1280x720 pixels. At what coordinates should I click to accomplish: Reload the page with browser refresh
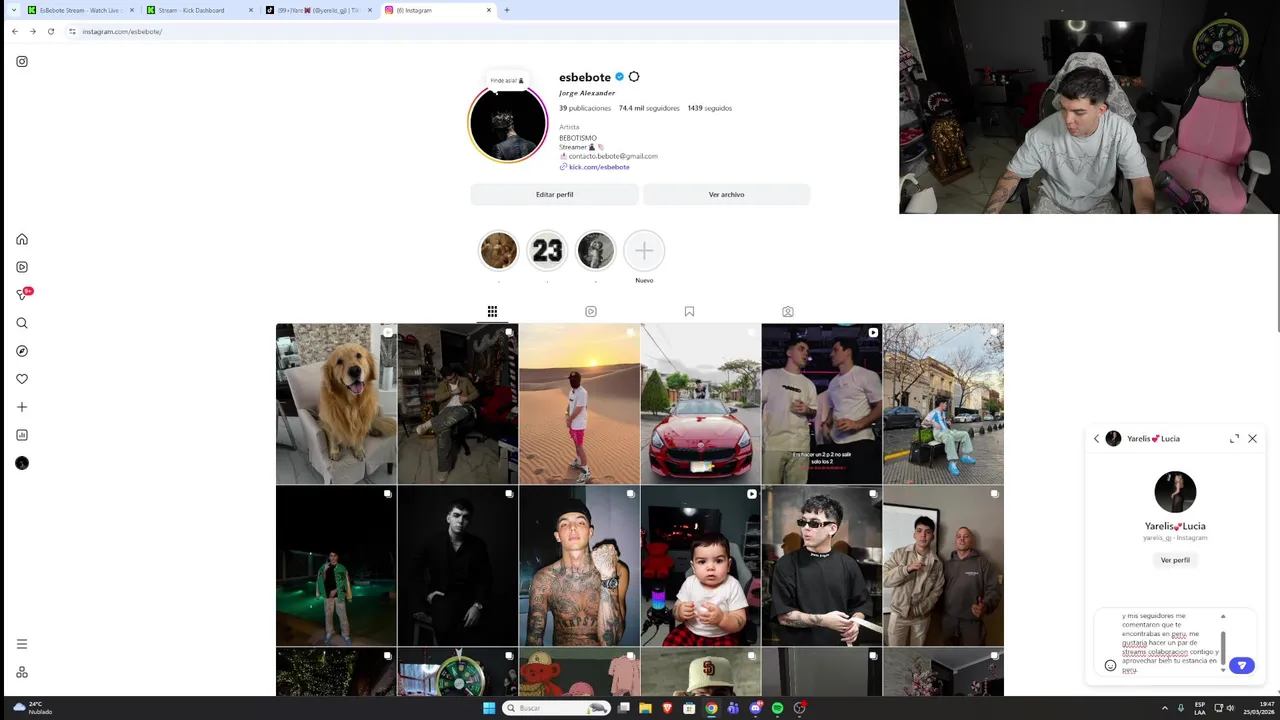51,31
